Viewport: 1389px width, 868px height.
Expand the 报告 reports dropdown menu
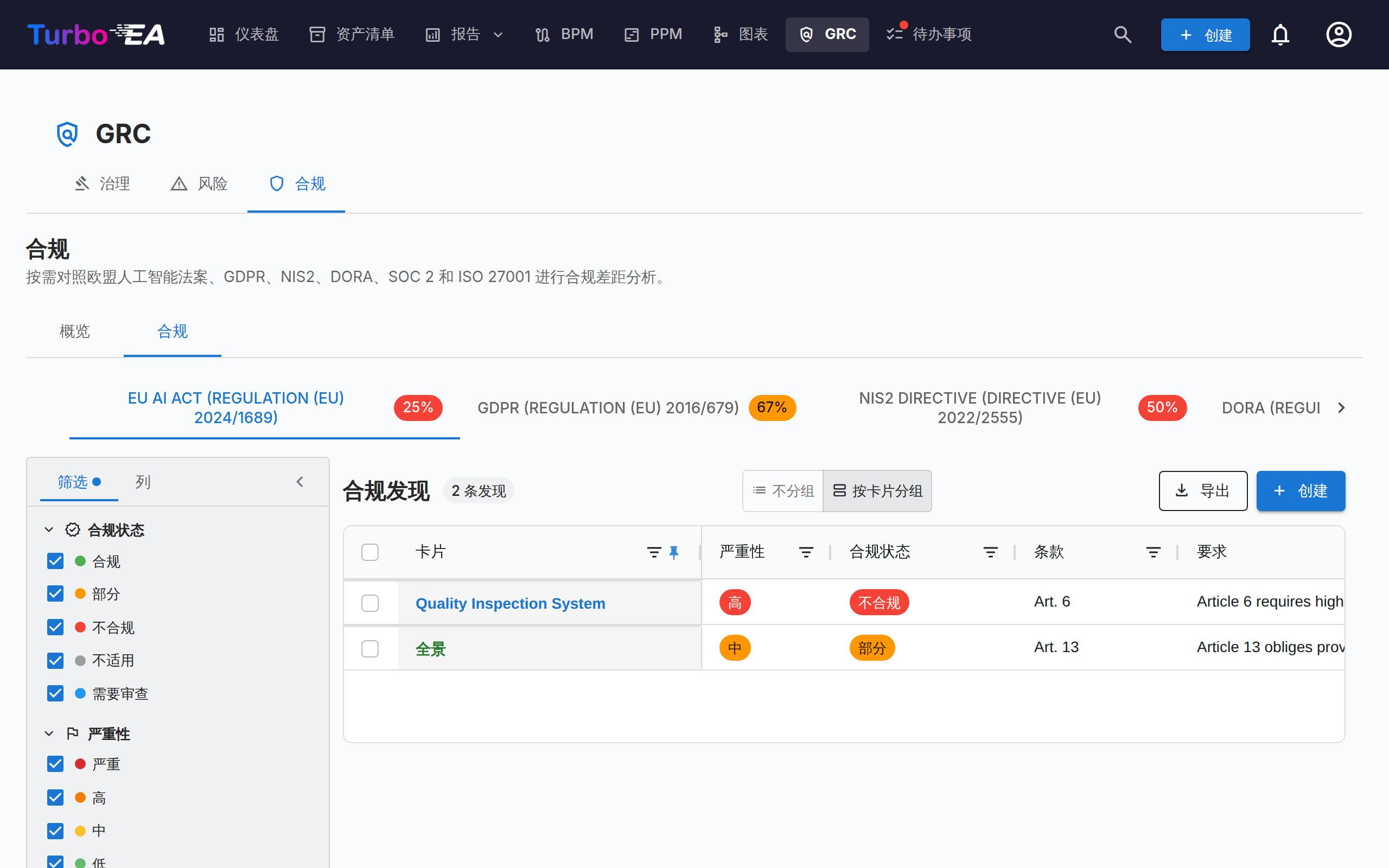pyautogui.click(x=464, y=34)
